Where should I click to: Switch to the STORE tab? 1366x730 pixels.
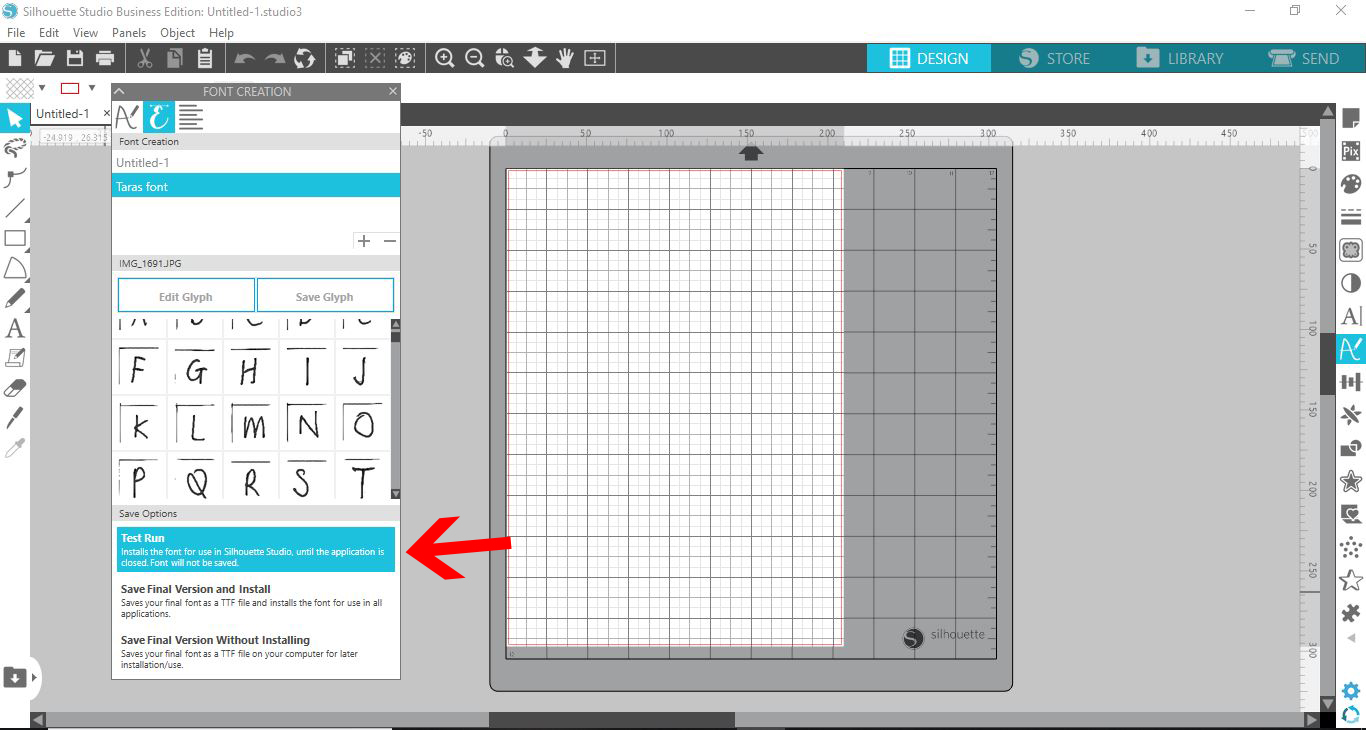pyautogui.click(x=1054, y=58)
